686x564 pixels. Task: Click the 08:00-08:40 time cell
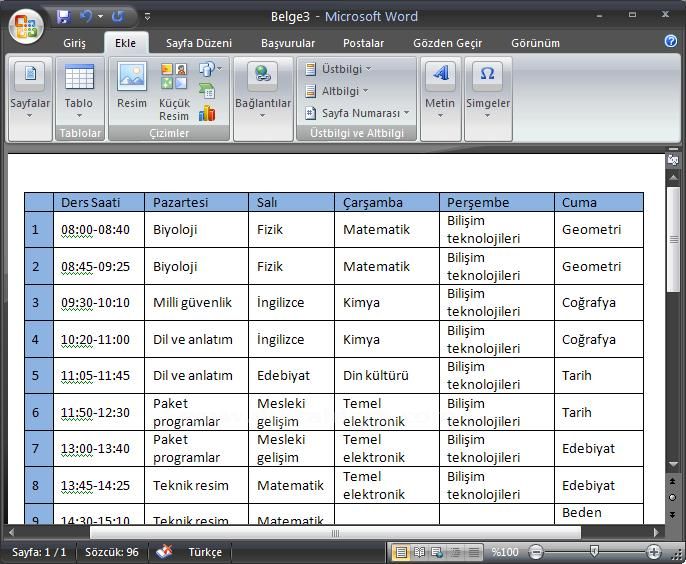[99, 229]
